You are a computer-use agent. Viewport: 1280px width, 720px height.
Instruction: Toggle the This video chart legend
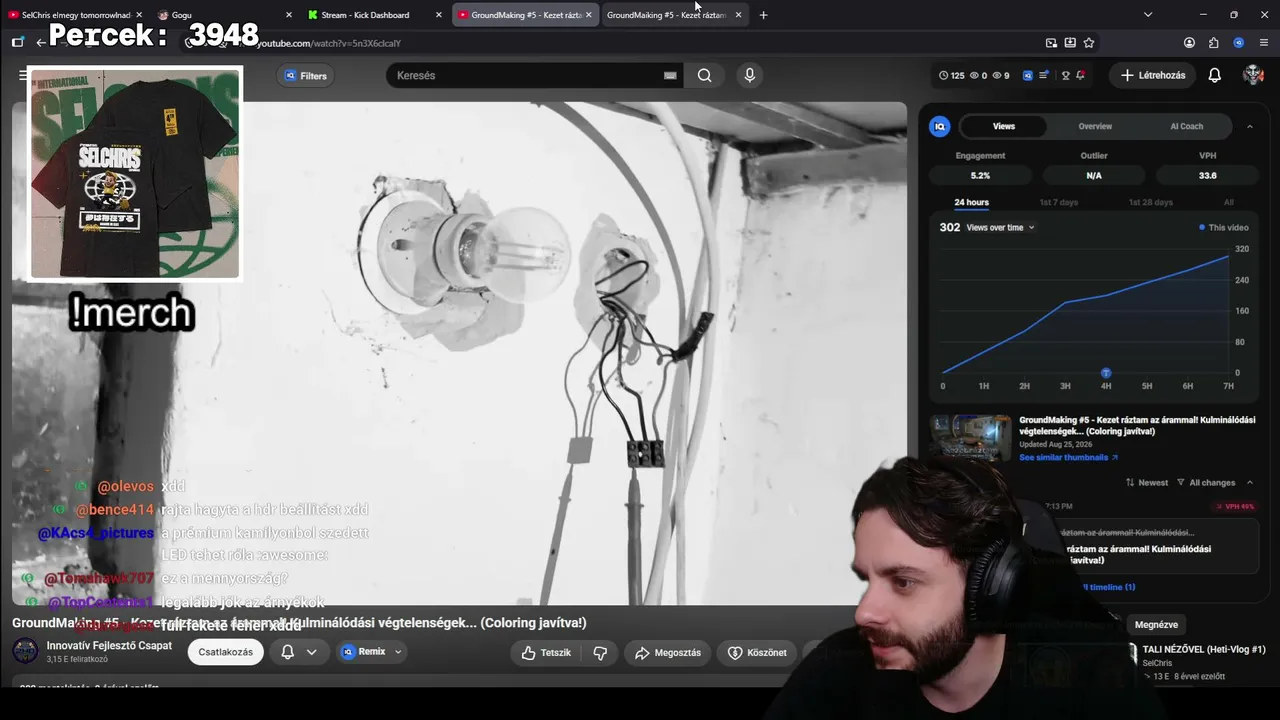coord(1224,228)
